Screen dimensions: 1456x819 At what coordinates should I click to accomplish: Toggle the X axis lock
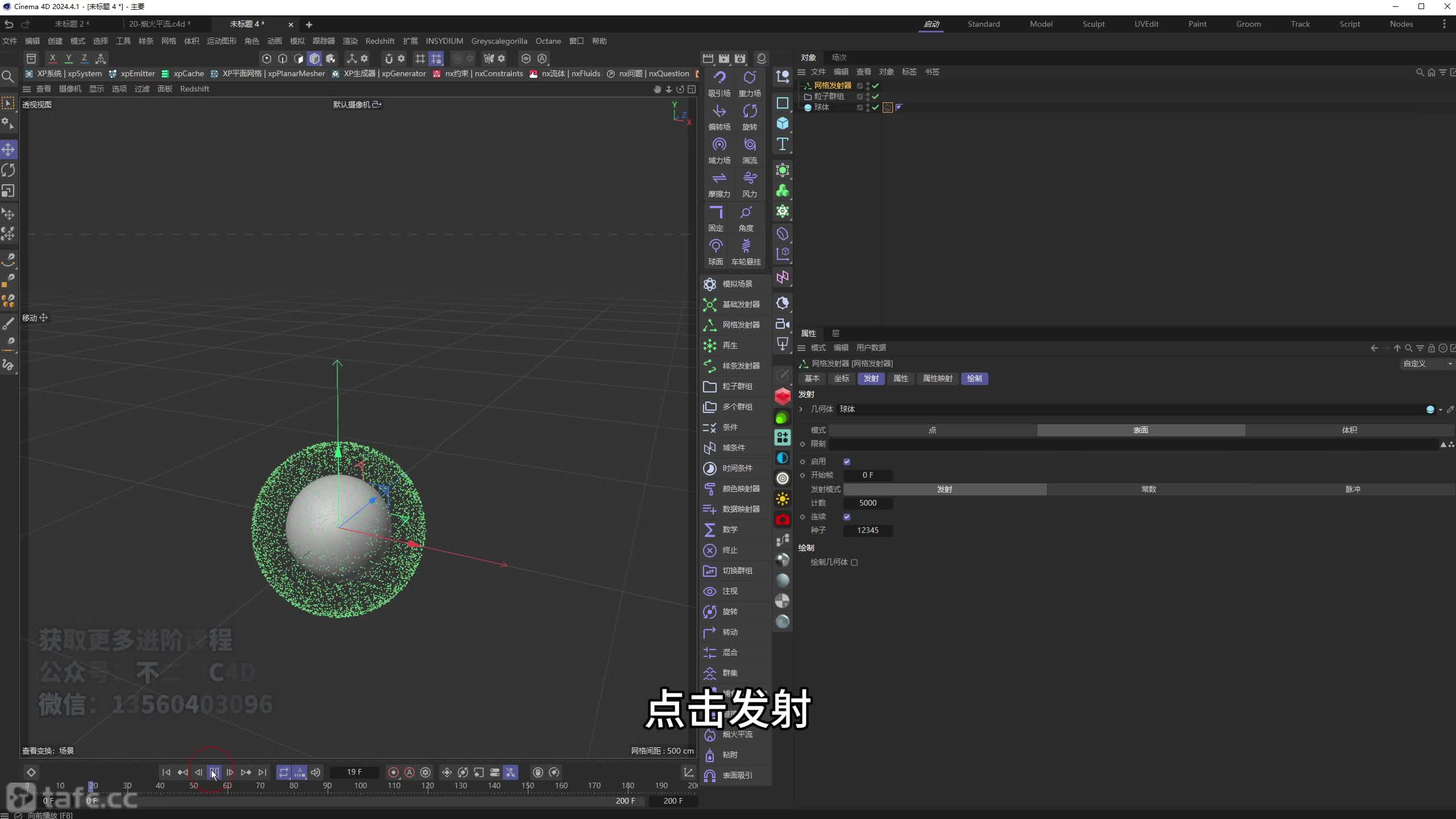tap(52, 58)
